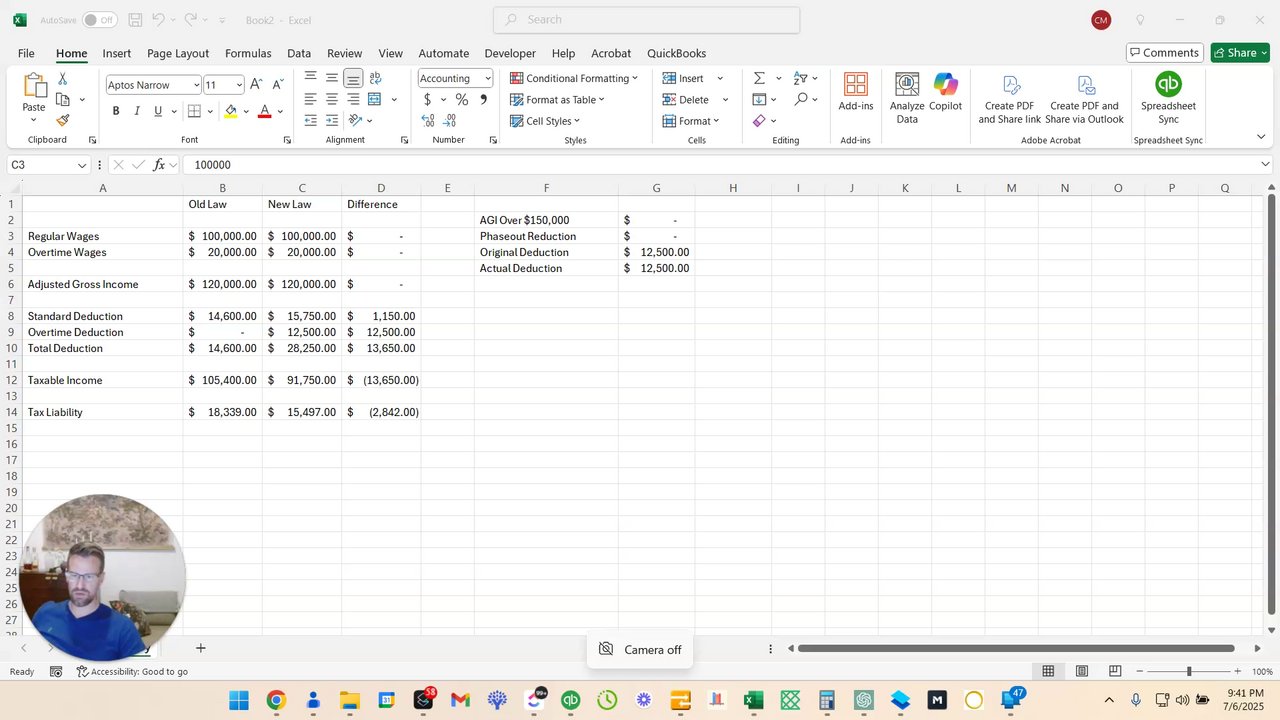Click the Paste clipboard icon
The width and height of the screenshot is (1280, 720).
pyautogui.click(x=34, y=86)
